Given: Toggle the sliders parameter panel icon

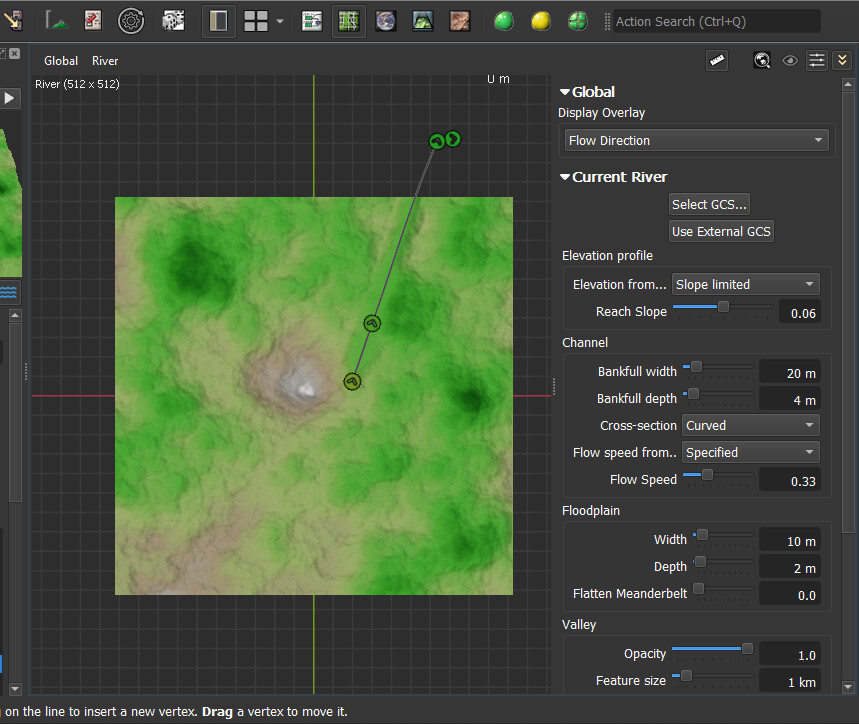Looking at the screenshot, I should click(x=817, y=61).
